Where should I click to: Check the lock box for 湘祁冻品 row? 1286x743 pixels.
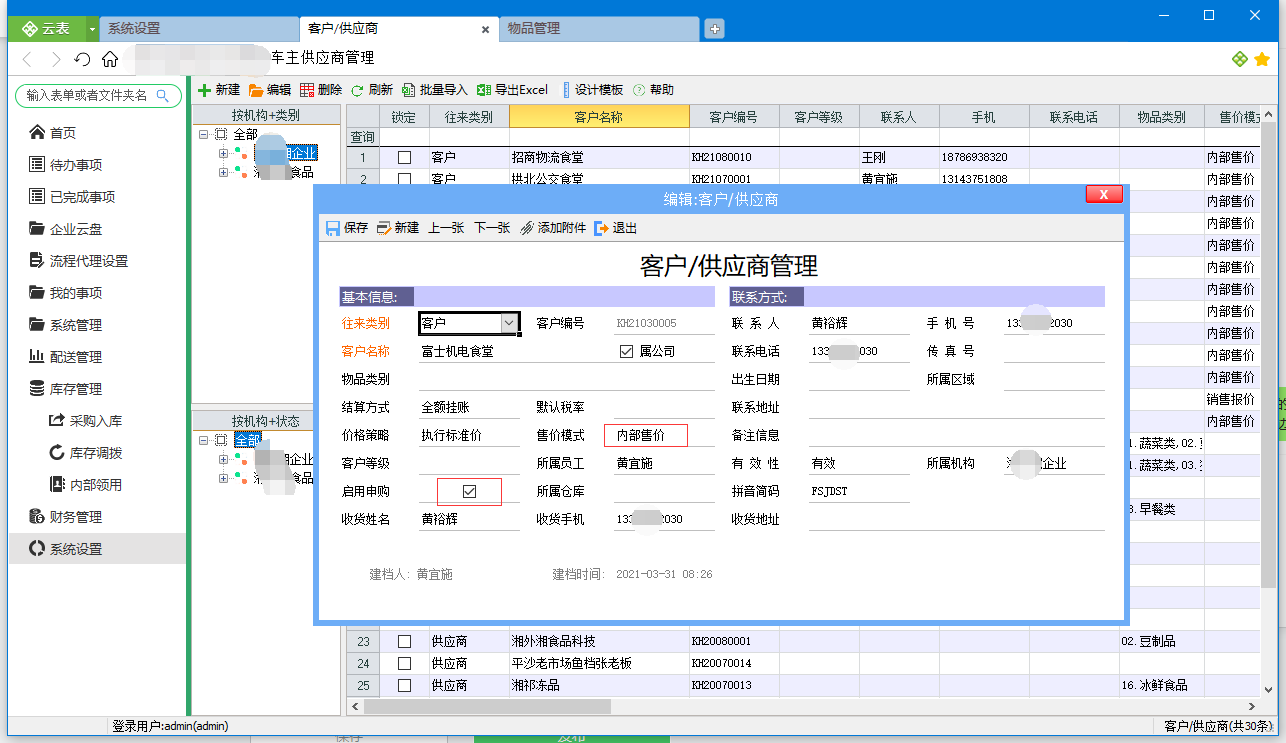[x=404, y=685]
